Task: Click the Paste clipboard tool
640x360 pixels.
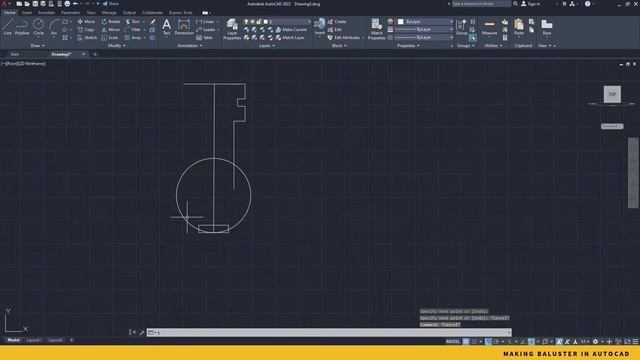Action: tap(519, 27)
